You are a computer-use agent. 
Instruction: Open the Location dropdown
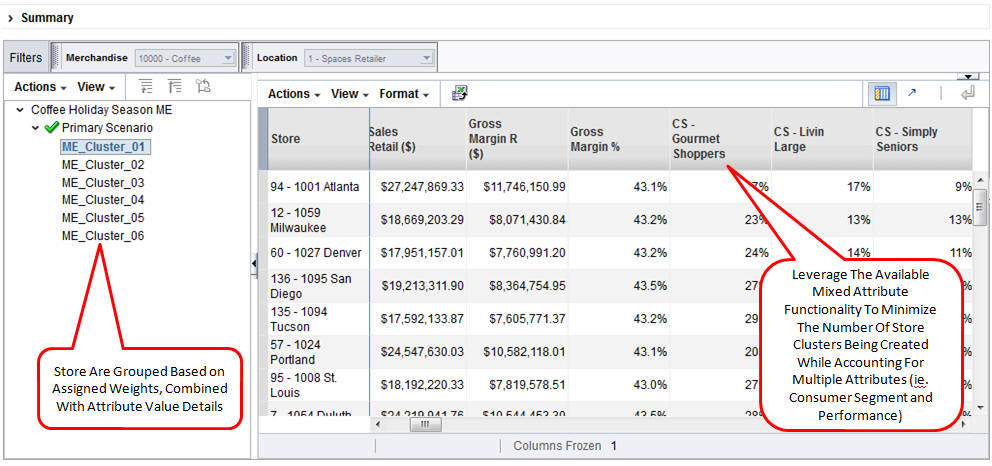pos(426,58)
